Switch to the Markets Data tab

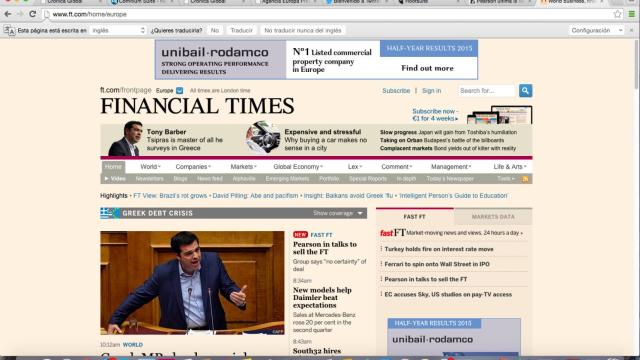point(493,217)
